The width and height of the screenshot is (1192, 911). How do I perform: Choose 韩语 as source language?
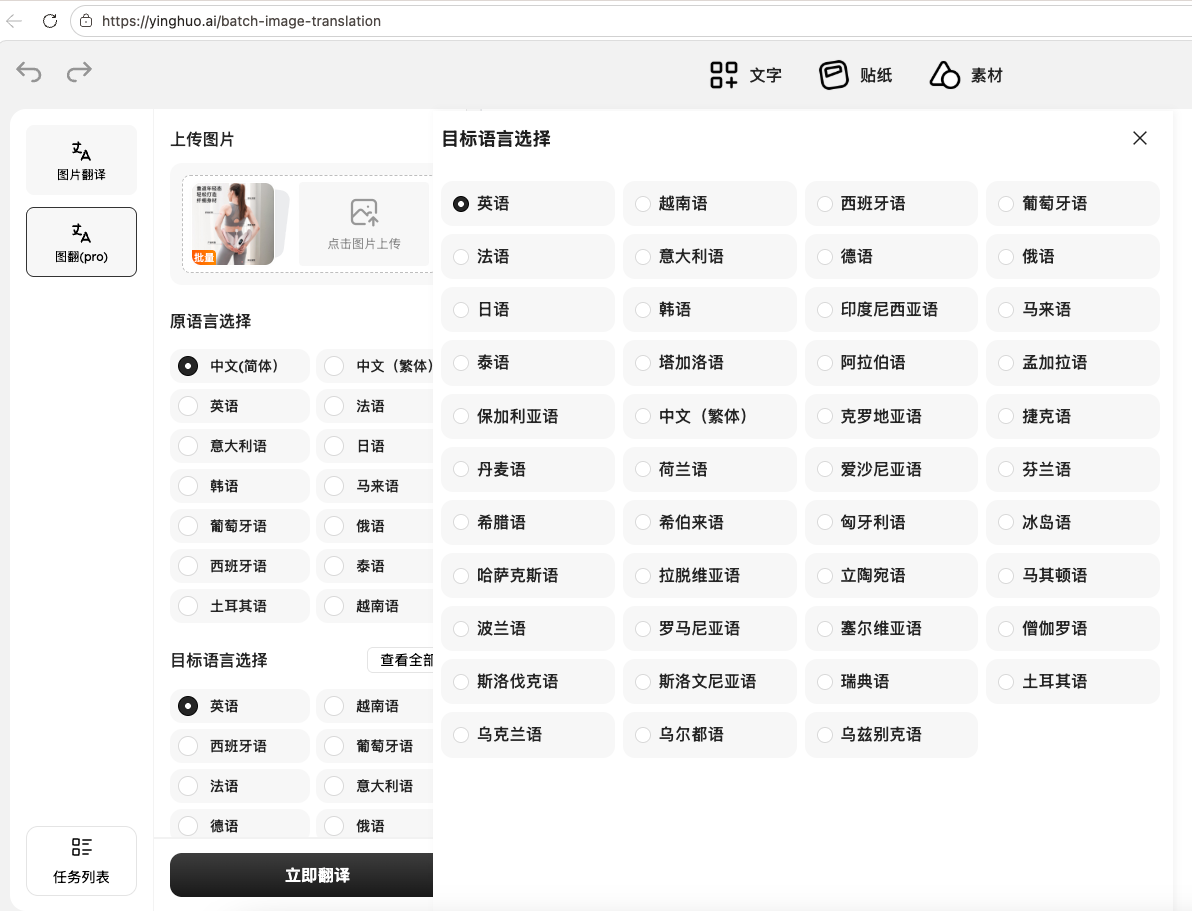tap(239, 486)
